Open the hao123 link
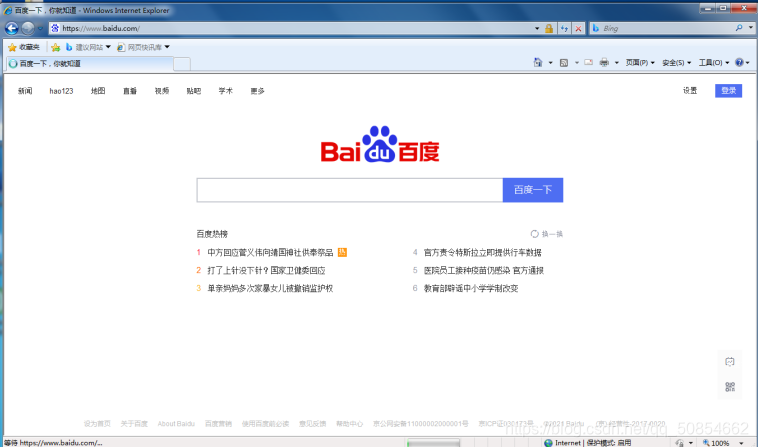This screenshot has width=758, height=447. pos(61,91)
